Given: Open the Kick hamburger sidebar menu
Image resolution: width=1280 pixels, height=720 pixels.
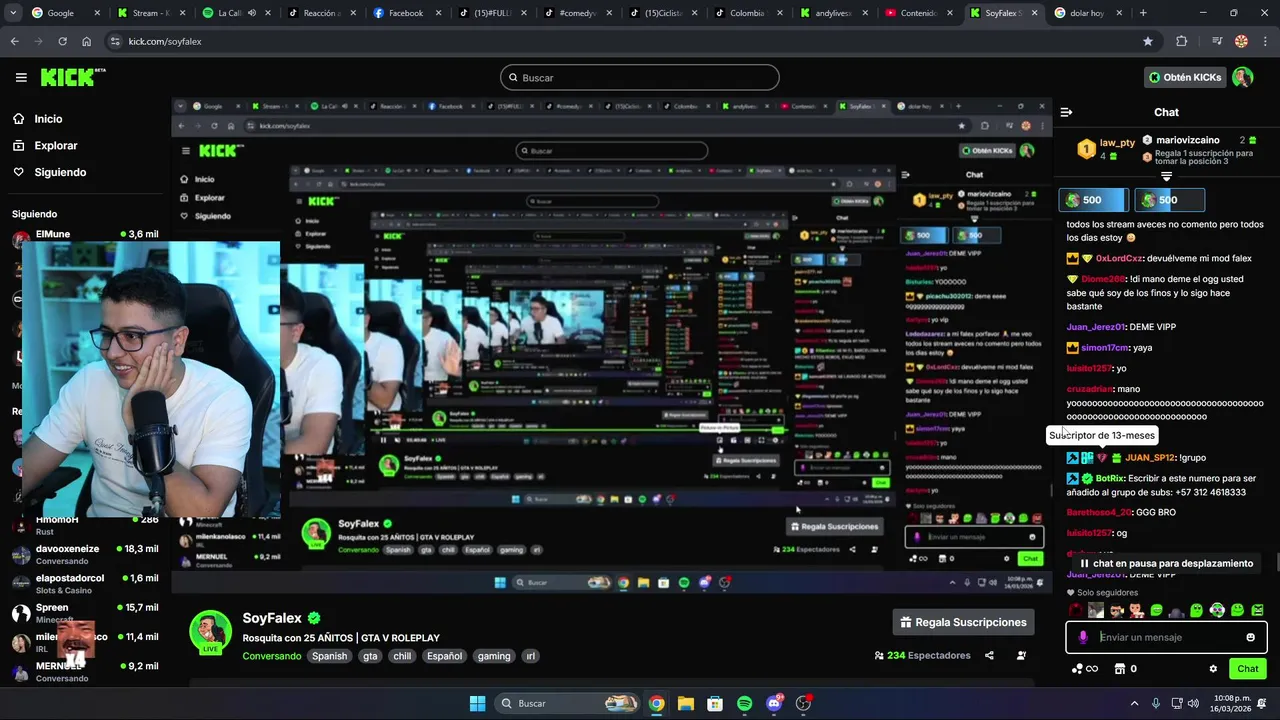Looking at the screenshot, I should [21, 77].
